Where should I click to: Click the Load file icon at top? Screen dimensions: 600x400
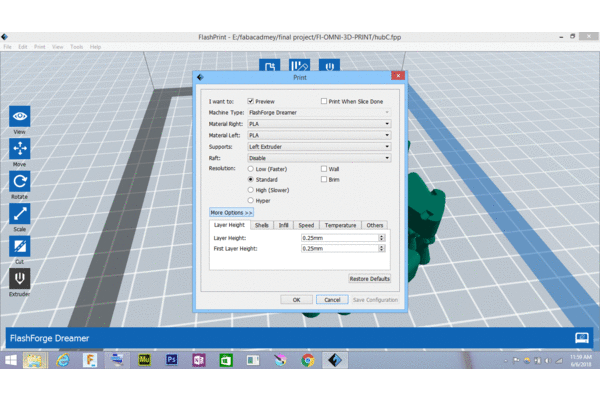point(269,65)
